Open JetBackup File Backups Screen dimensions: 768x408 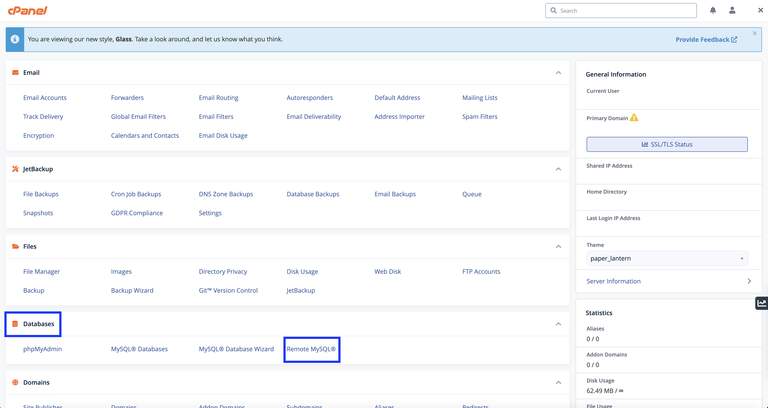tap(41, 194)
